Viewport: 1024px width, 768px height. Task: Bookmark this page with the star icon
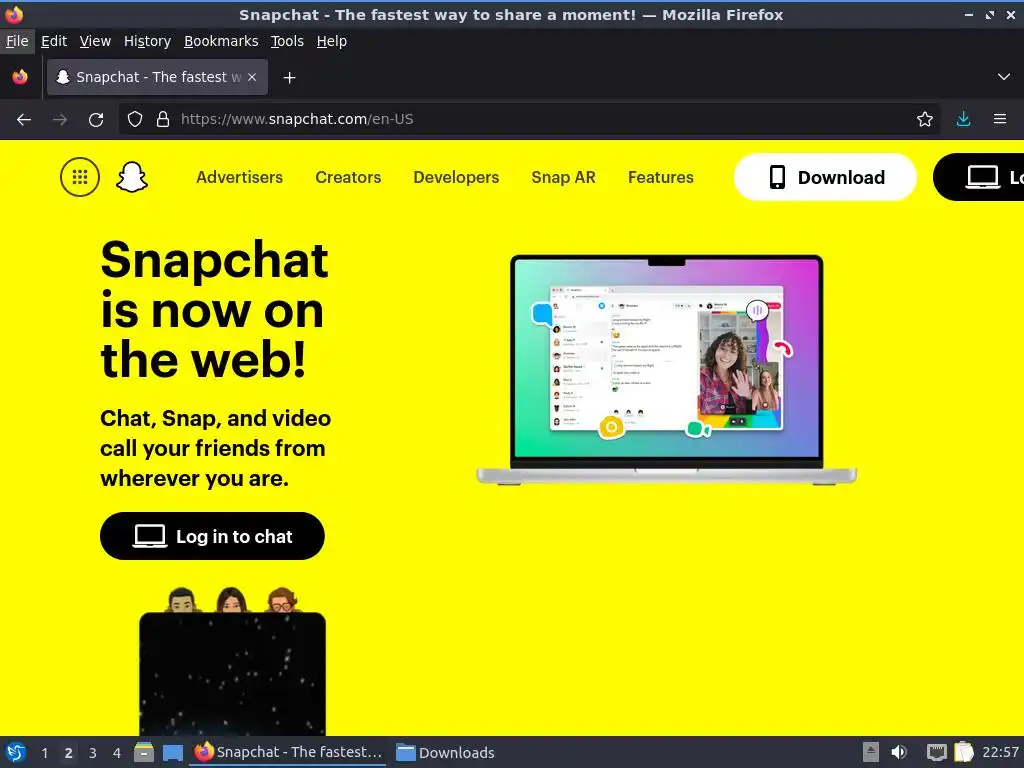pos(925,120)
